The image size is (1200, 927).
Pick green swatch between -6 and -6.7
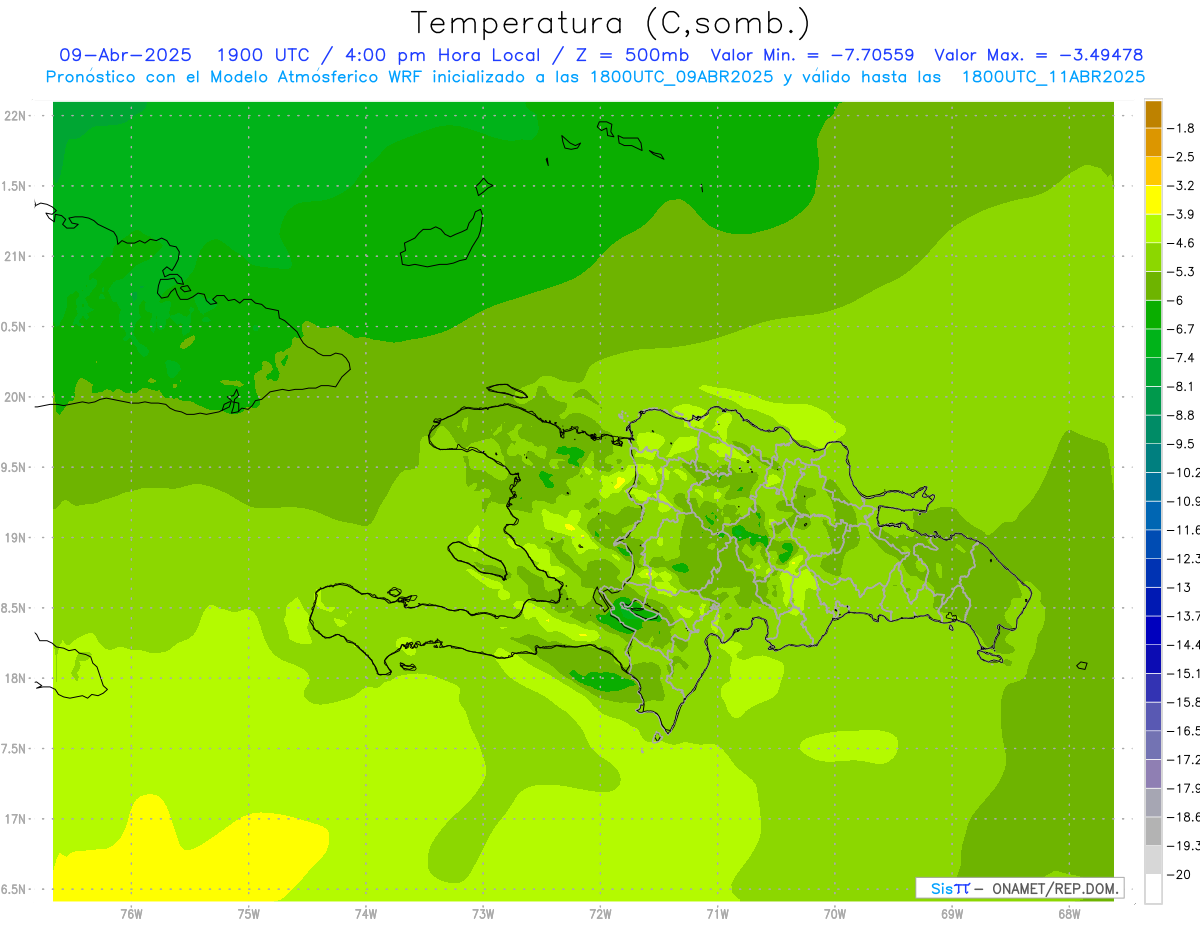click(x=1153, y=315)
